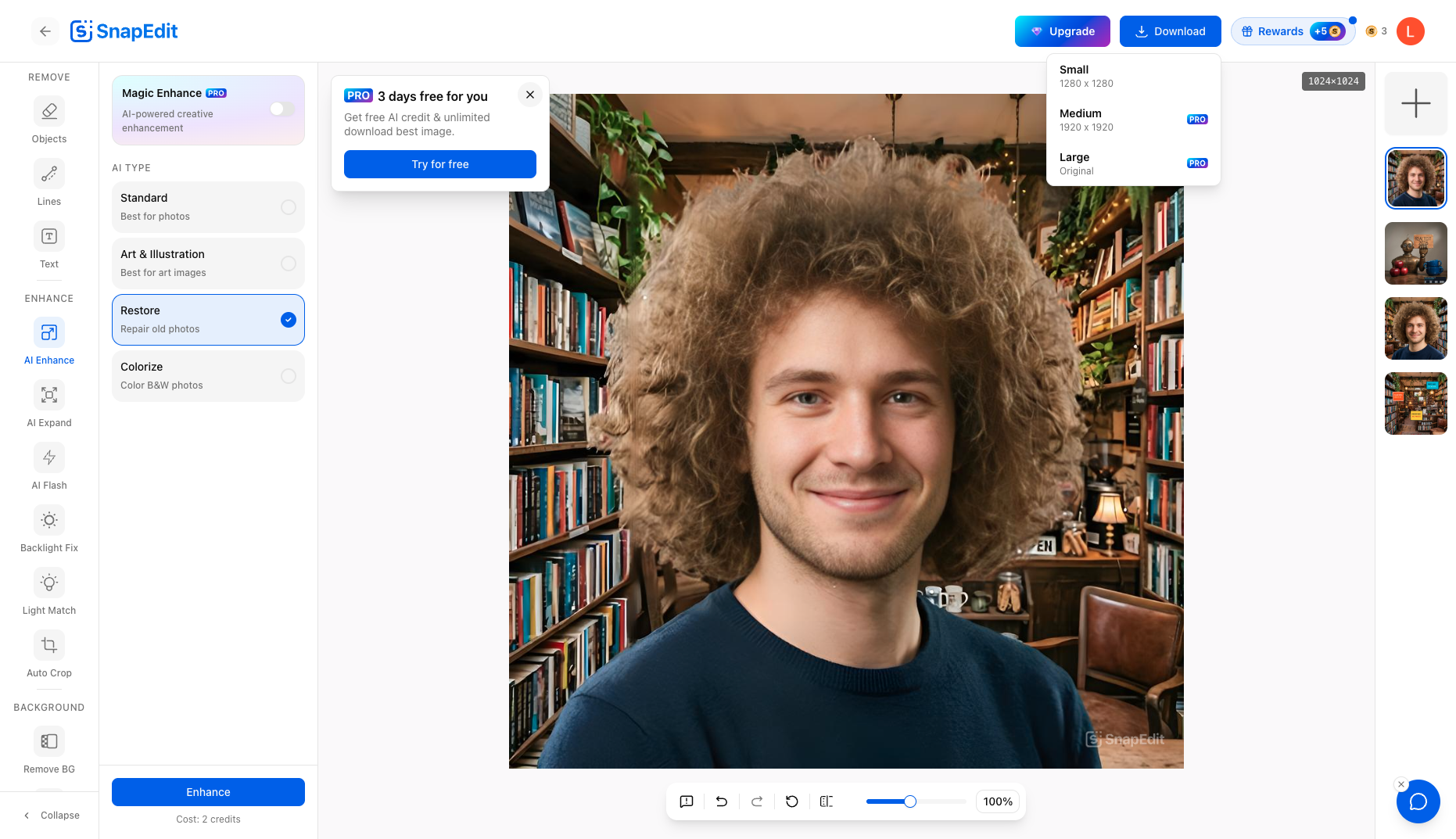Click the Upgrade button

[x=1063, y=31]
